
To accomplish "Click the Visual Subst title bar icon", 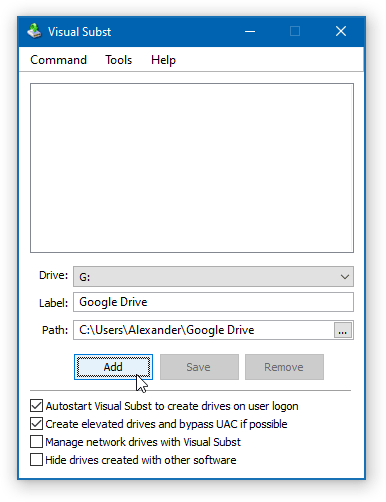I will [x=34, y=31].
